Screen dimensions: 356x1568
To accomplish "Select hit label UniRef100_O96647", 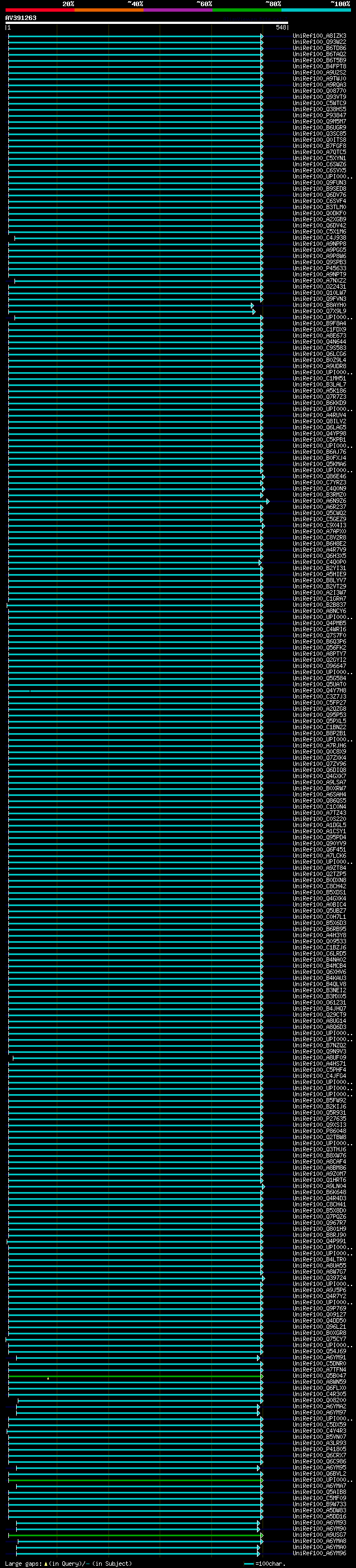I will click(x=319, y=666).
